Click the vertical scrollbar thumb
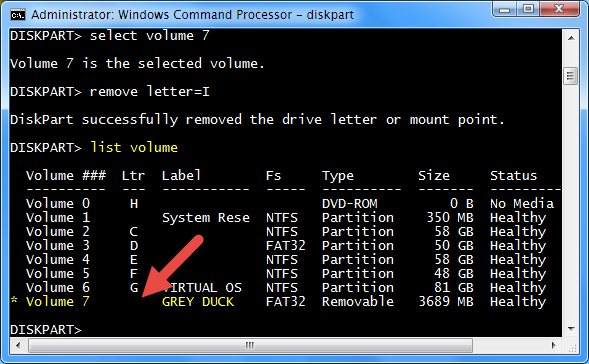 571,76
